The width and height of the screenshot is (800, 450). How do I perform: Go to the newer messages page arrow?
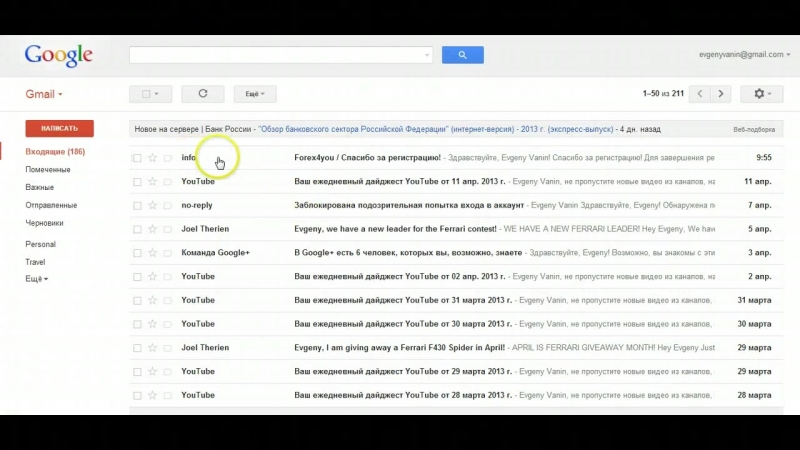(x=699, y=93)
